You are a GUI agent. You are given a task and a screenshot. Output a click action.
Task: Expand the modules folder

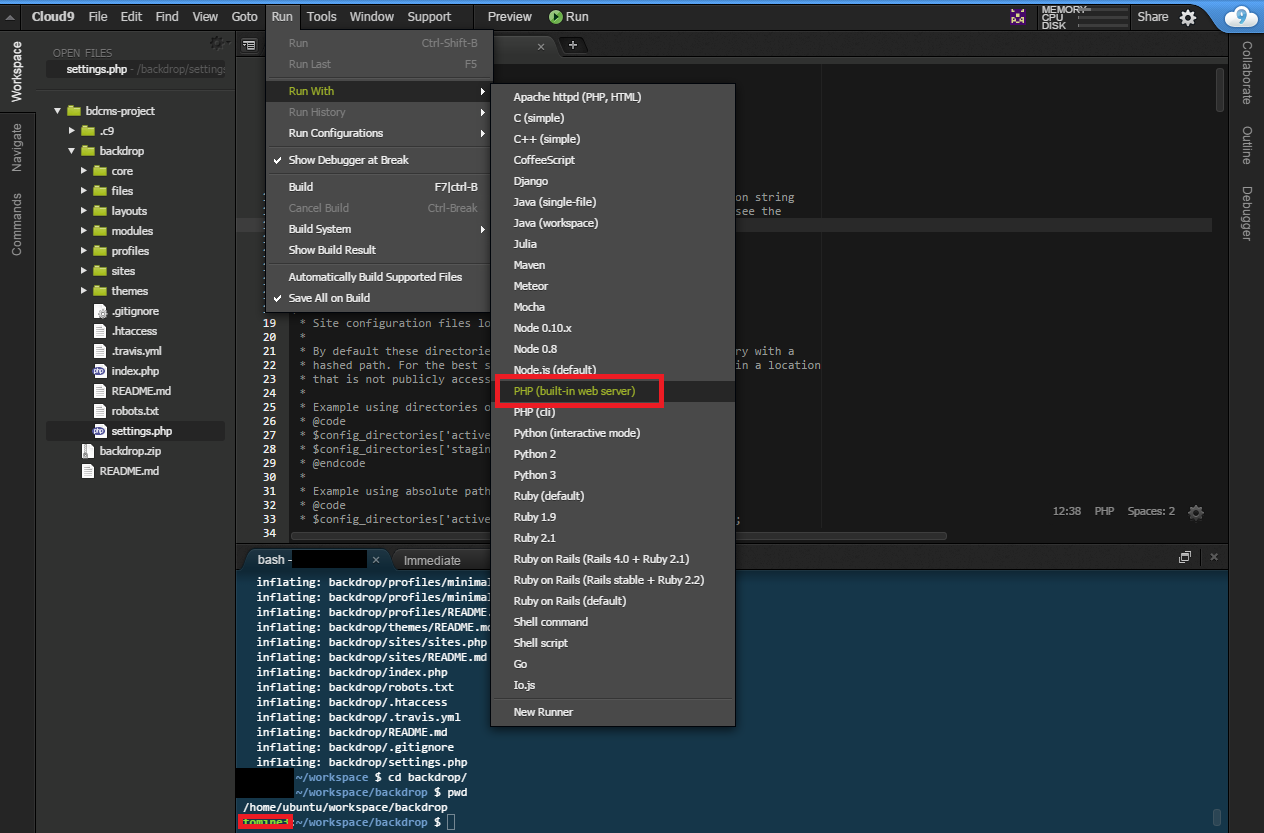pos(85,231)
